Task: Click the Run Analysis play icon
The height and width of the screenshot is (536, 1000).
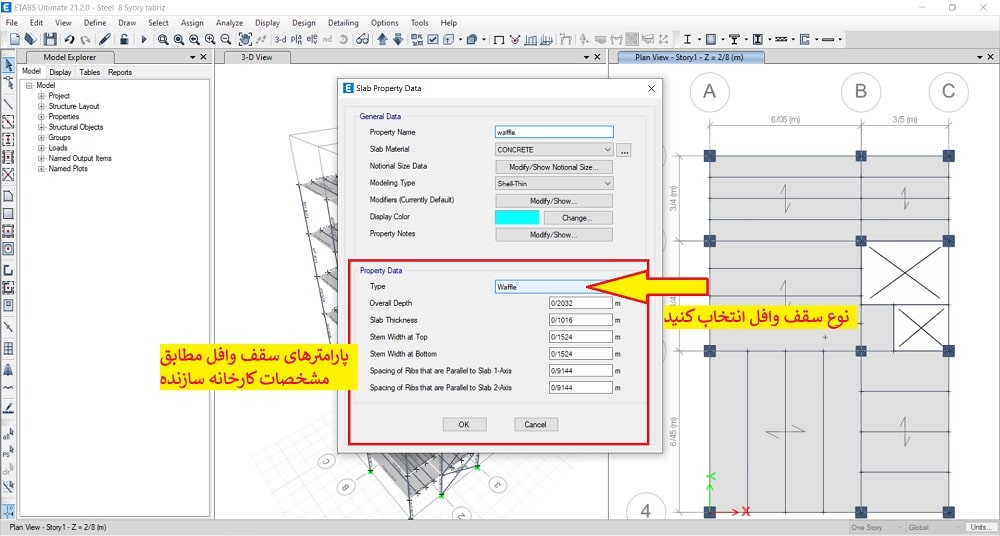Action: coord(144,39)
